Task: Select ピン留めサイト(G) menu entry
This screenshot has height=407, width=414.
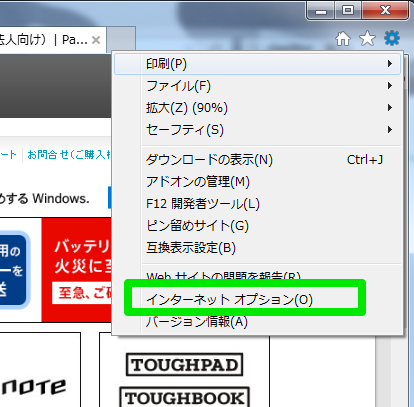Action: tap(258, 226)
